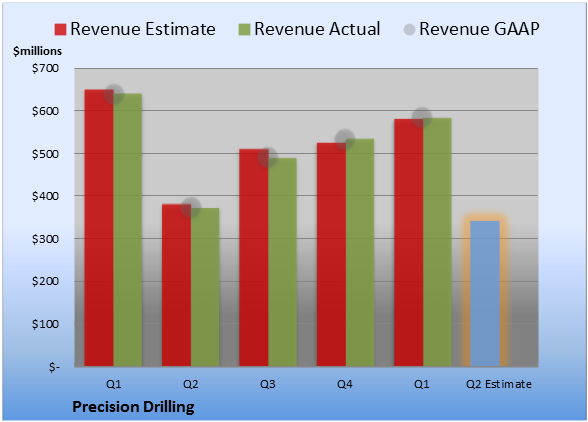Select the 'Revenue Actual' legend label
This screenshot has width=588, height=422.
317,29
